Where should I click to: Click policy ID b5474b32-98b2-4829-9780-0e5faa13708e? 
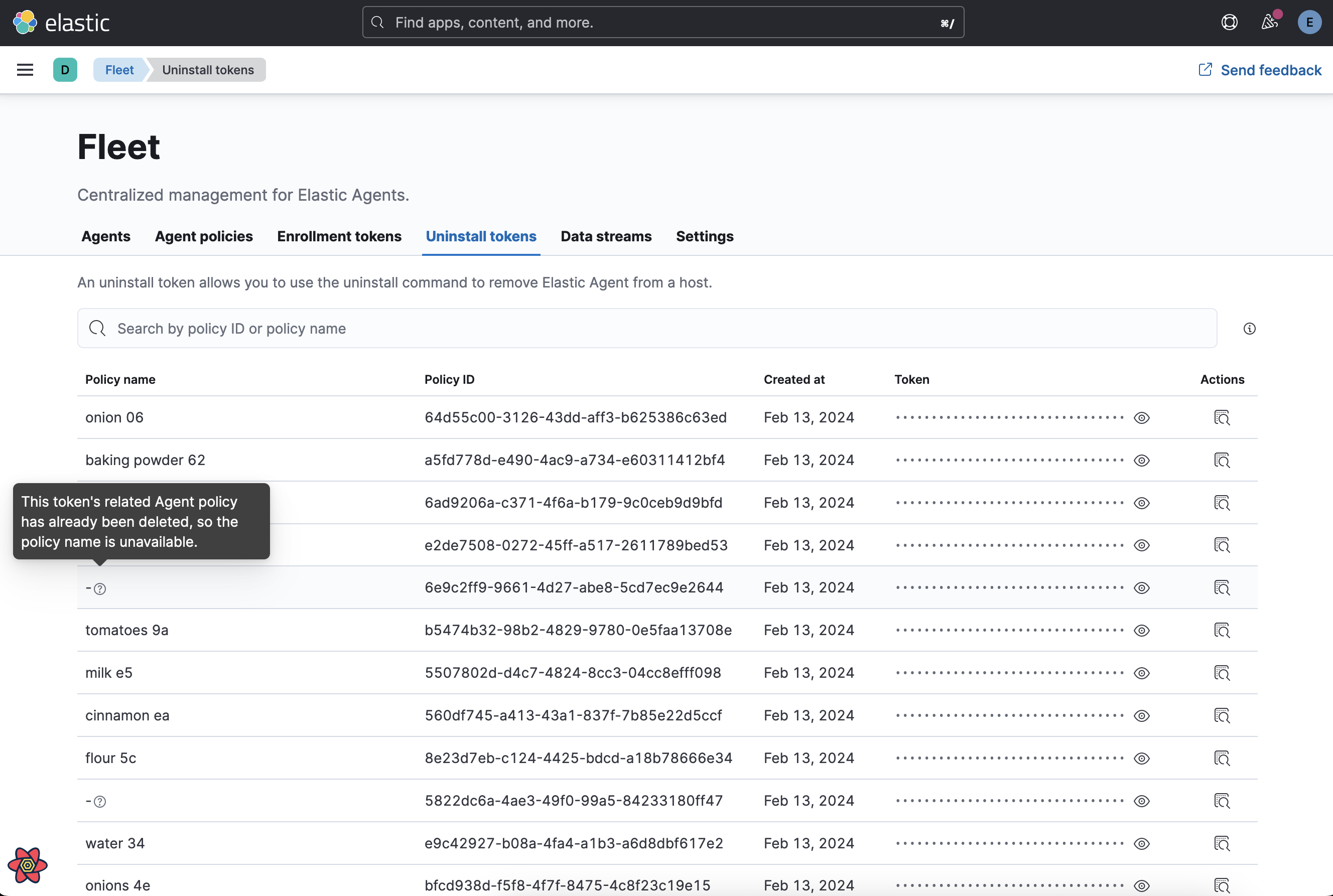point(578,630)
